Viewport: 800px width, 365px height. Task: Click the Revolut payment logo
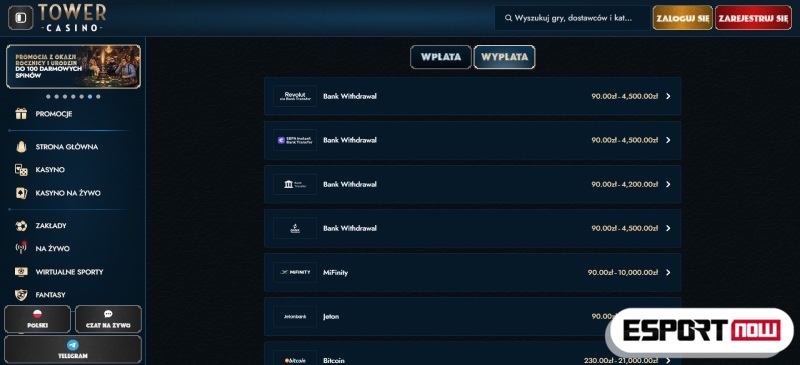click(x=295, y=96)
